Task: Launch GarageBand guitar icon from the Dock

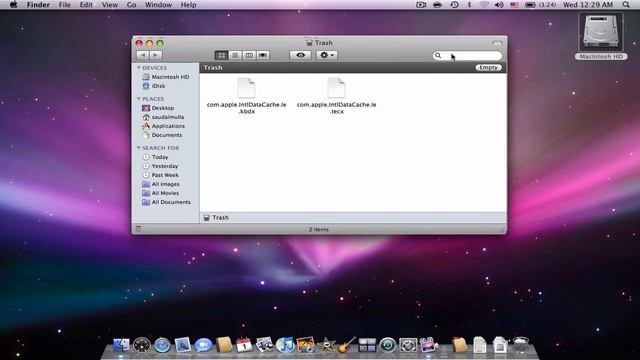Action: click(x=347, y=345)
